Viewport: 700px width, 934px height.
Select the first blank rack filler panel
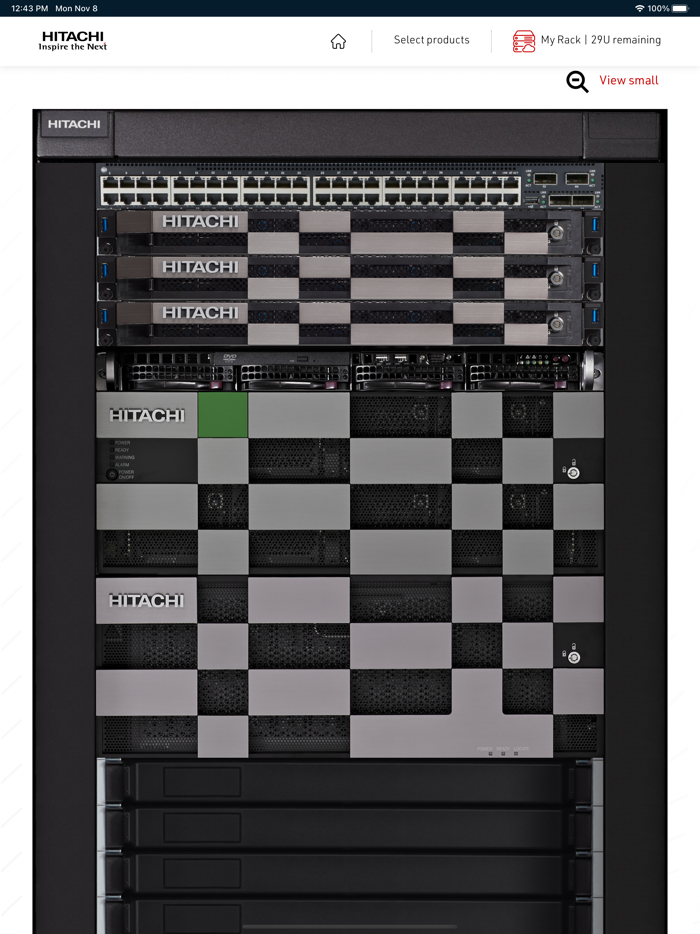point(350,782)
